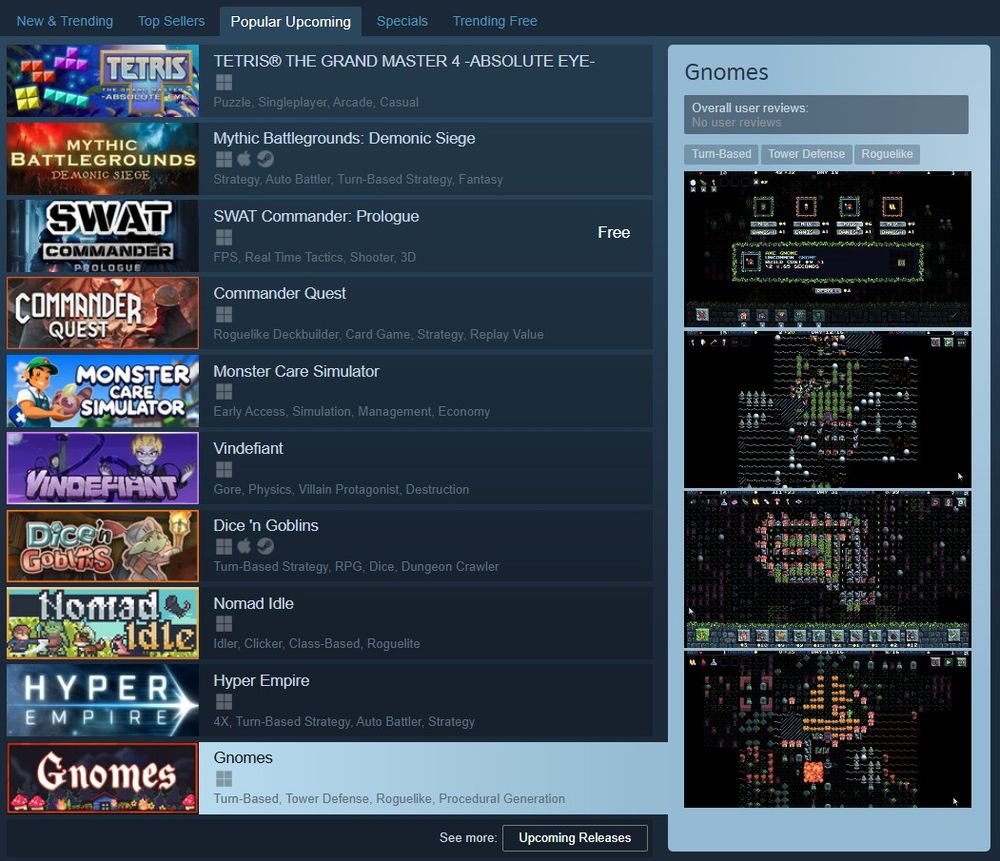
Task: Click the tags 'Gore, Physics, Villain Protagonist, Destruction'
Action: [341, 489]
